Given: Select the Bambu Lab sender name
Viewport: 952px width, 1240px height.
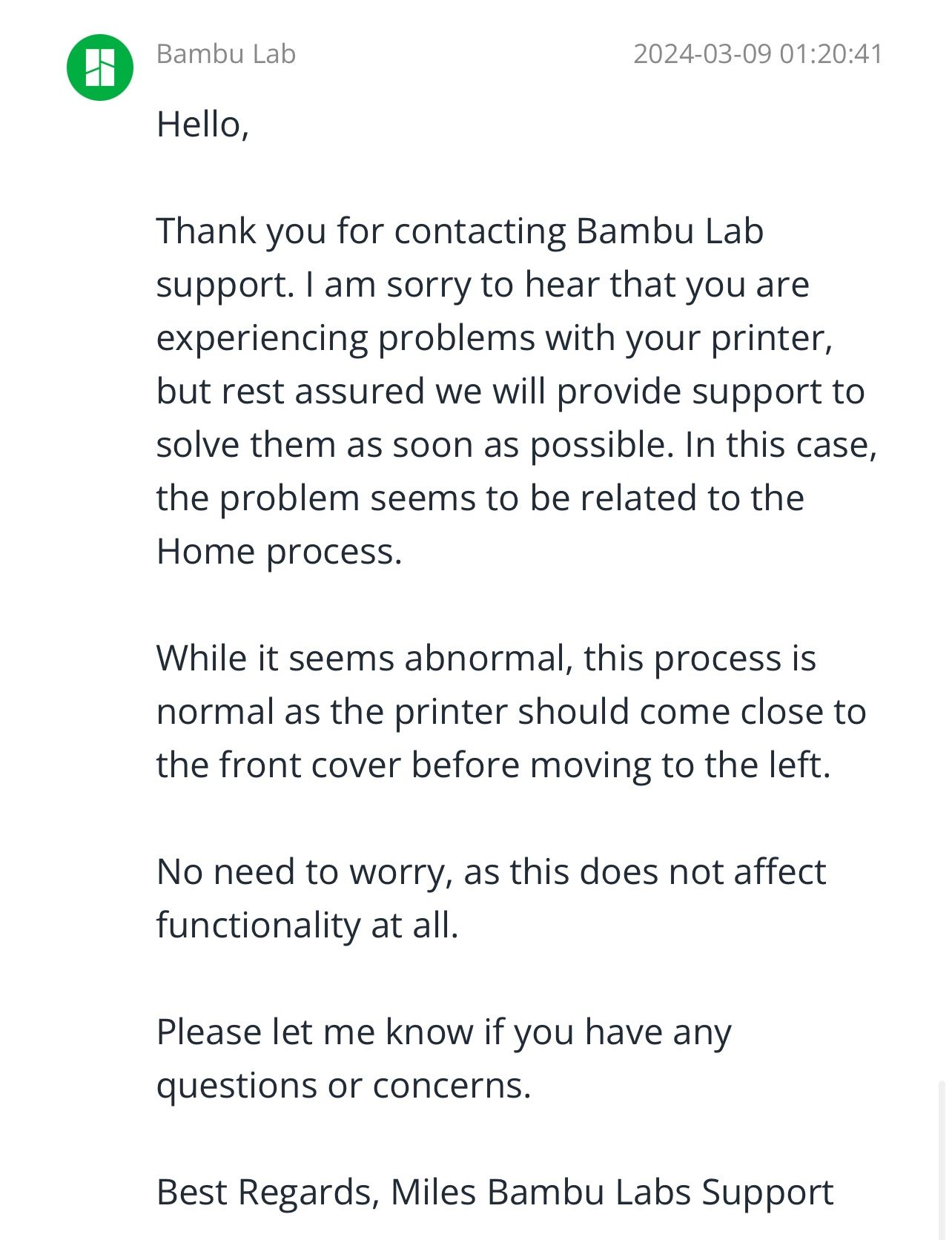Looking at the screenshot, I should 226,54.
